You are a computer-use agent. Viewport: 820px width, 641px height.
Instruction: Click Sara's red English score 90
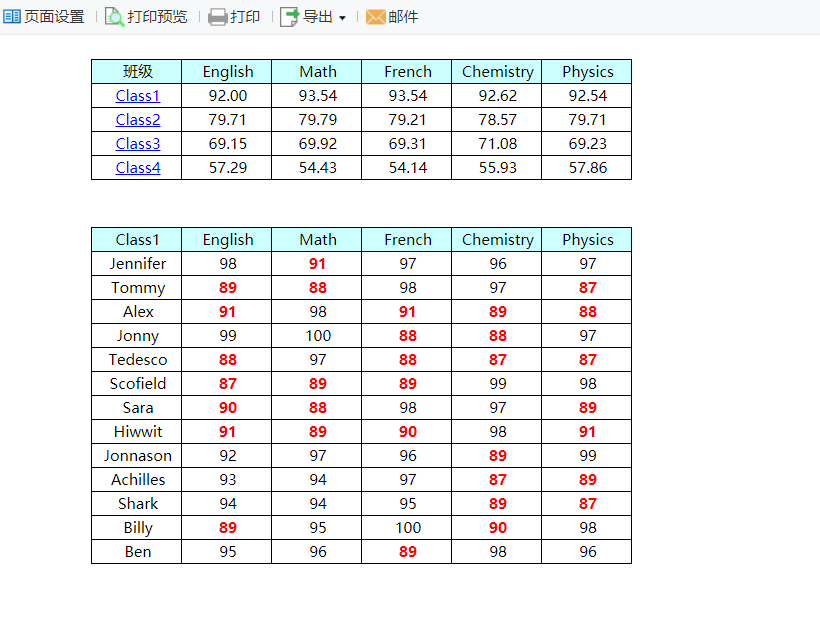[x=226, y=408]
